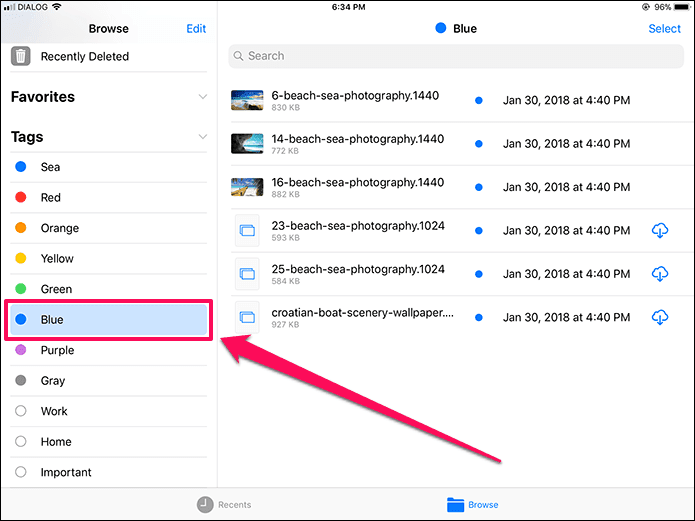Click the blue tag dot of 6-beach-sea-photography
Image resolution: width=695 pixels, height=521 pixels.
click(x=479, y=101)
